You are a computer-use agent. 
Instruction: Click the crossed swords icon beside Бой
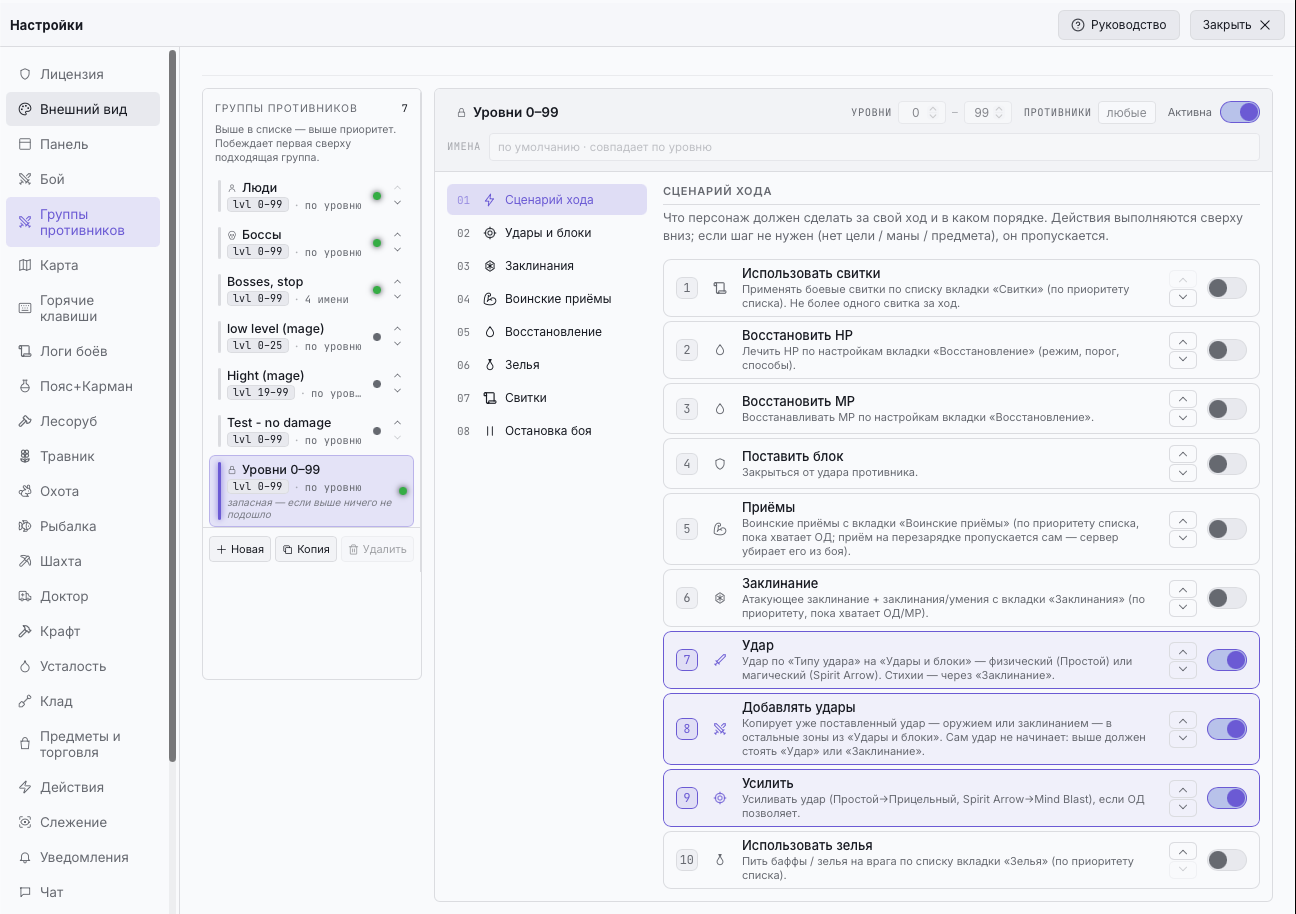click(25, 179)
